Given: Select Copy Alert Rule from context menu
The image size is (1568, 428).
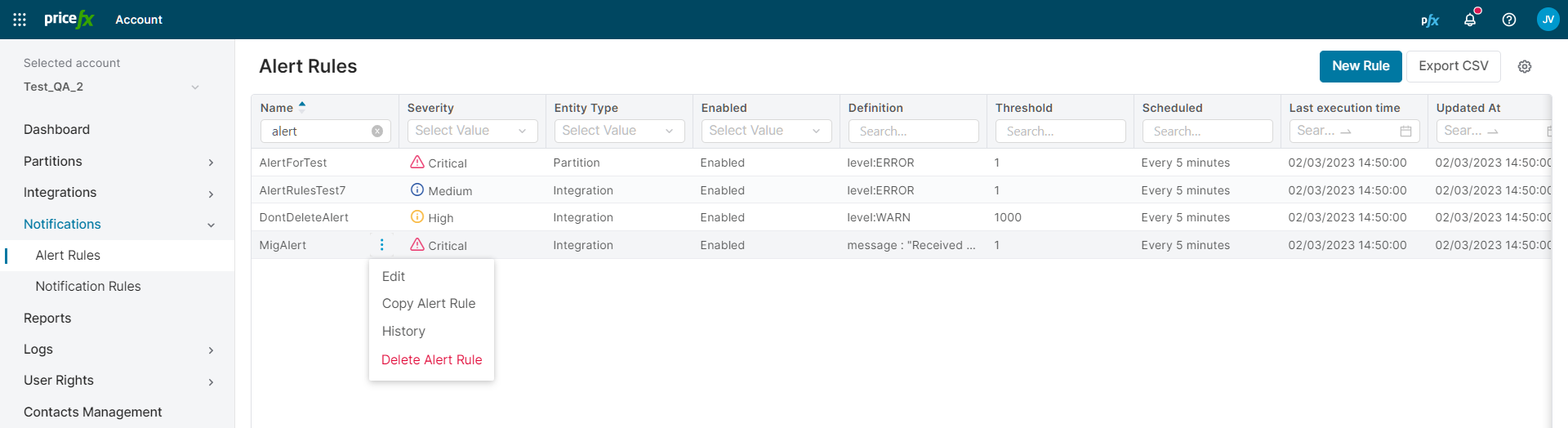Looking at the screenshot, I should [429, 304].
